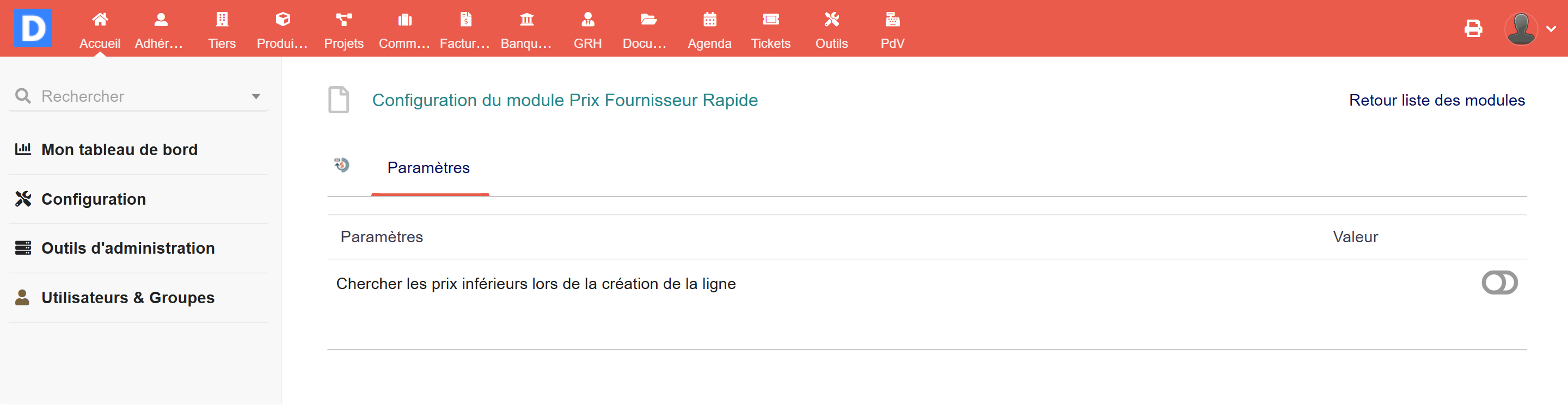Image resolution: width=1568 pixels, height=405 pixels.
Task: Open Mon tableau de bord link
Action: point(119,150)
